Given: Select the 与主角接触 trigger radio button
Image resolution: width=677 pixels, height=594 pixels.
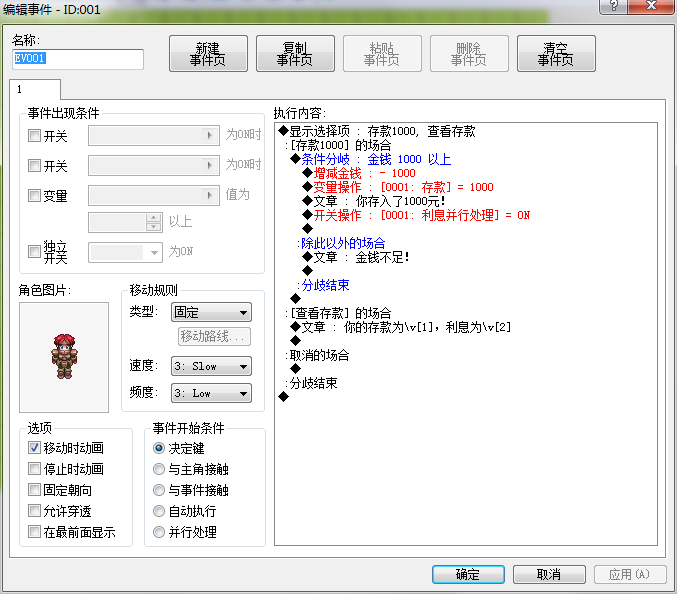Looking at the screenshot, I should click(x=159, y=469).
